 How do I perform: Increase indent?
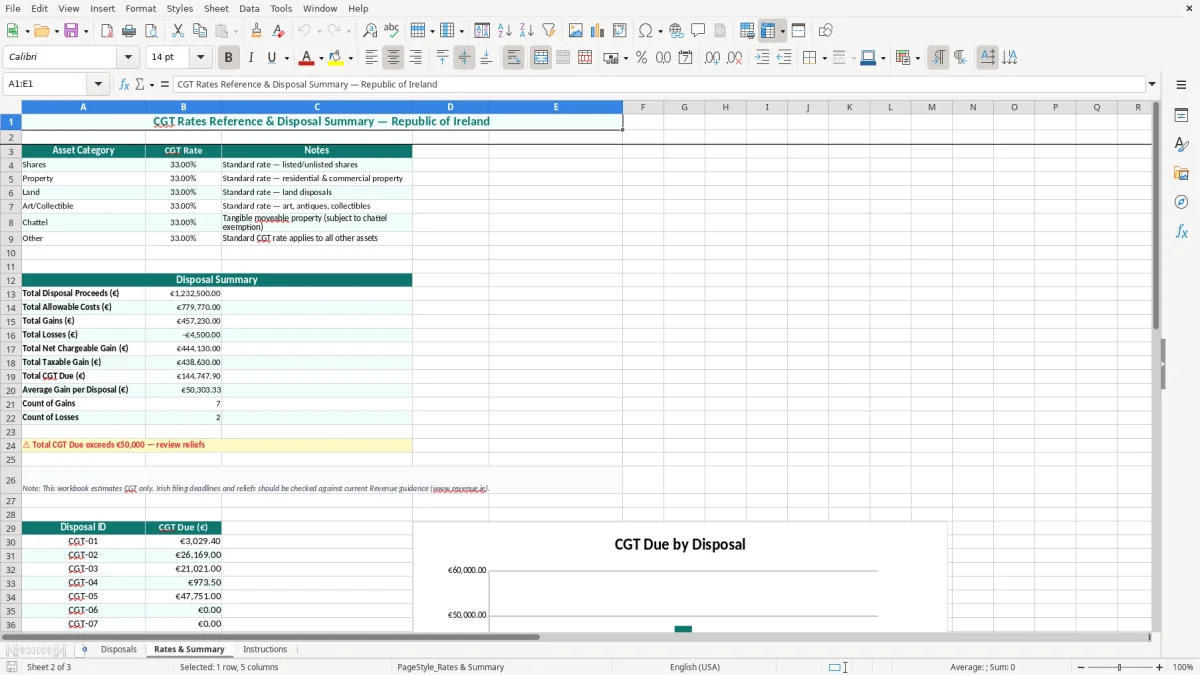pos(762,58)
